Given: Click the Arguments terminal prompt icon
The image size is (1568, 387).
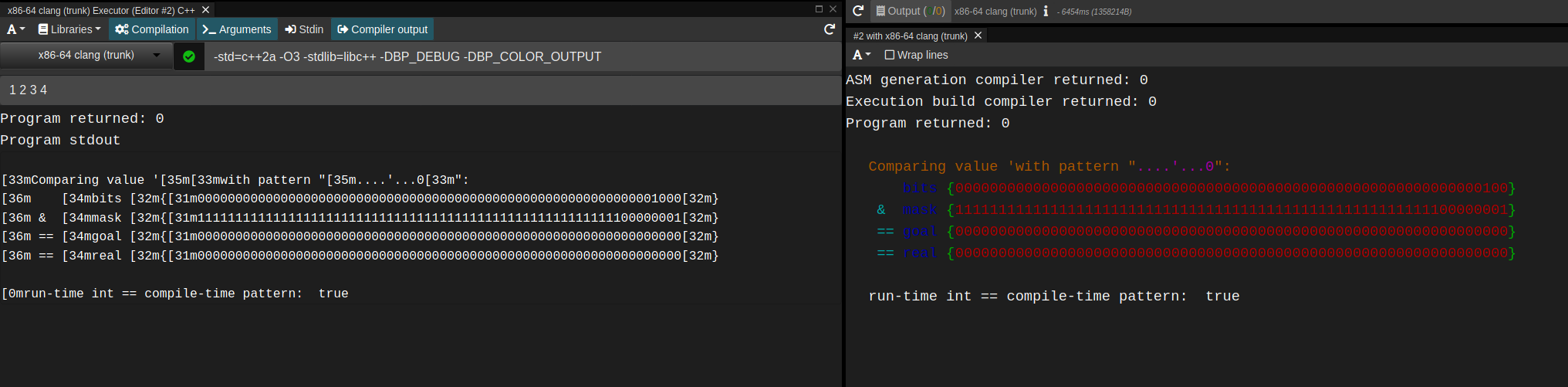Looking at the screenshot, I should [x=208, y=29].
